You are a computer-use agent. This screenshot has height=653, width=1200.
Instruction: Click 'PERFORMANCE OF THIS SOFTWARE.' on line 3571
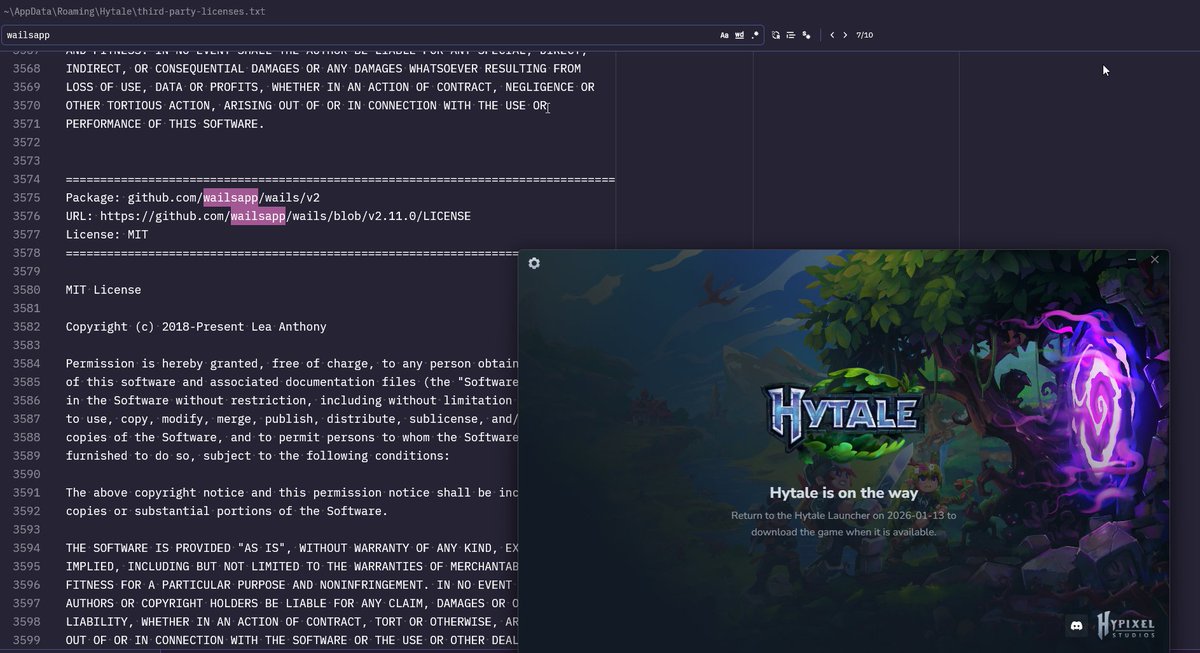coord(165,124)
